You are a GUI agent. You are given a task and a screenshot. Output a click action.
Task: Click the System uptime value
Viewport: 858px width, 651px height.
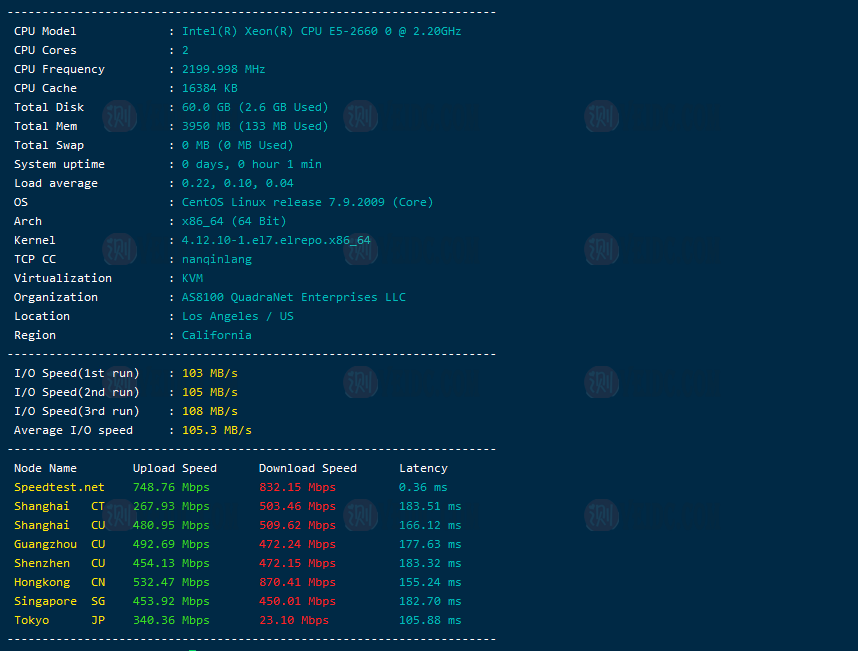click(251, 164)
